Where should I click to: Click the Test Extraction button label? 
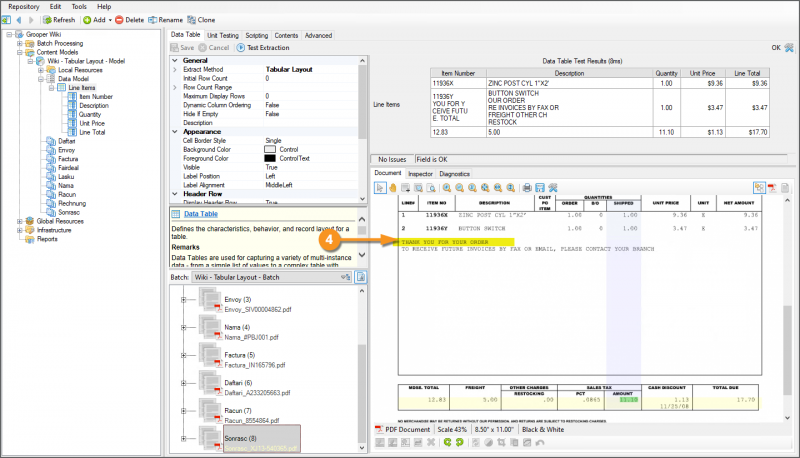(x=268, y=48)
